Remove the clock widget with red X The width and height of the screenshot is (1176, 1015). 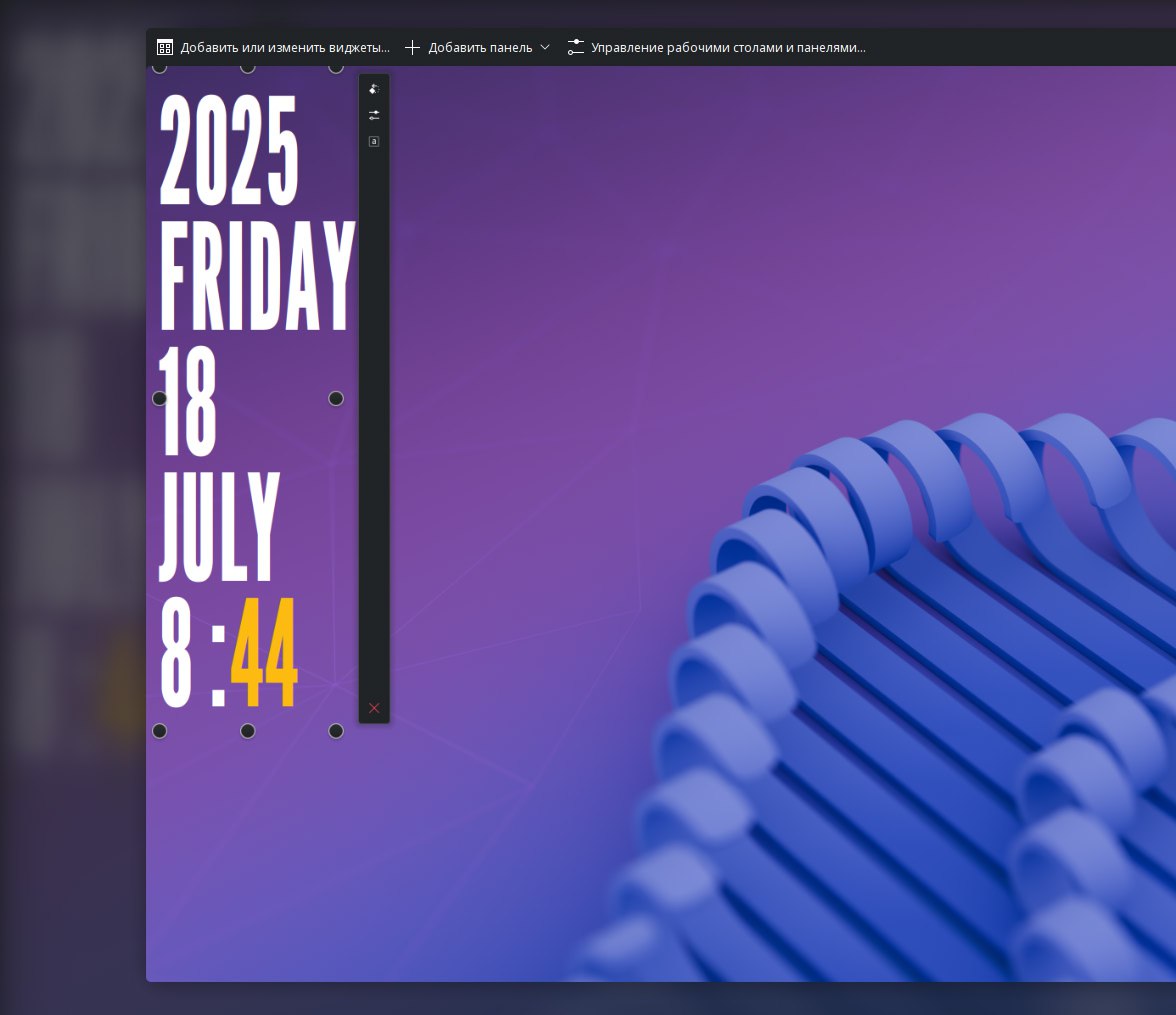tap(374, 708)
